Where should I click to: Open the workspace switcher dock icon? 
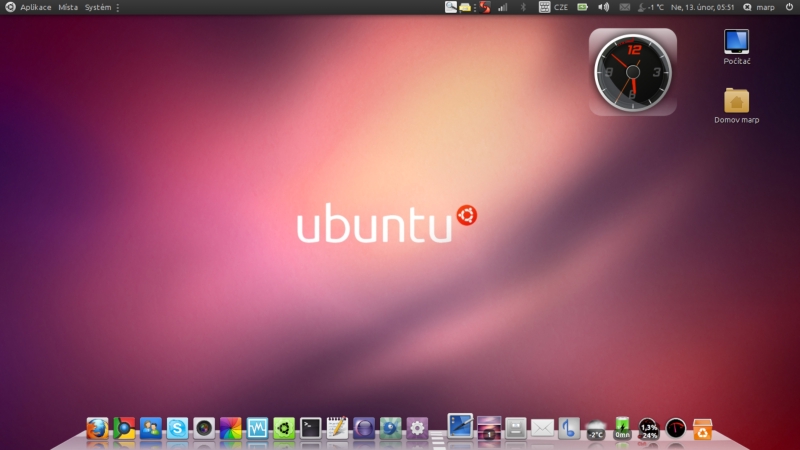[489, 428]
